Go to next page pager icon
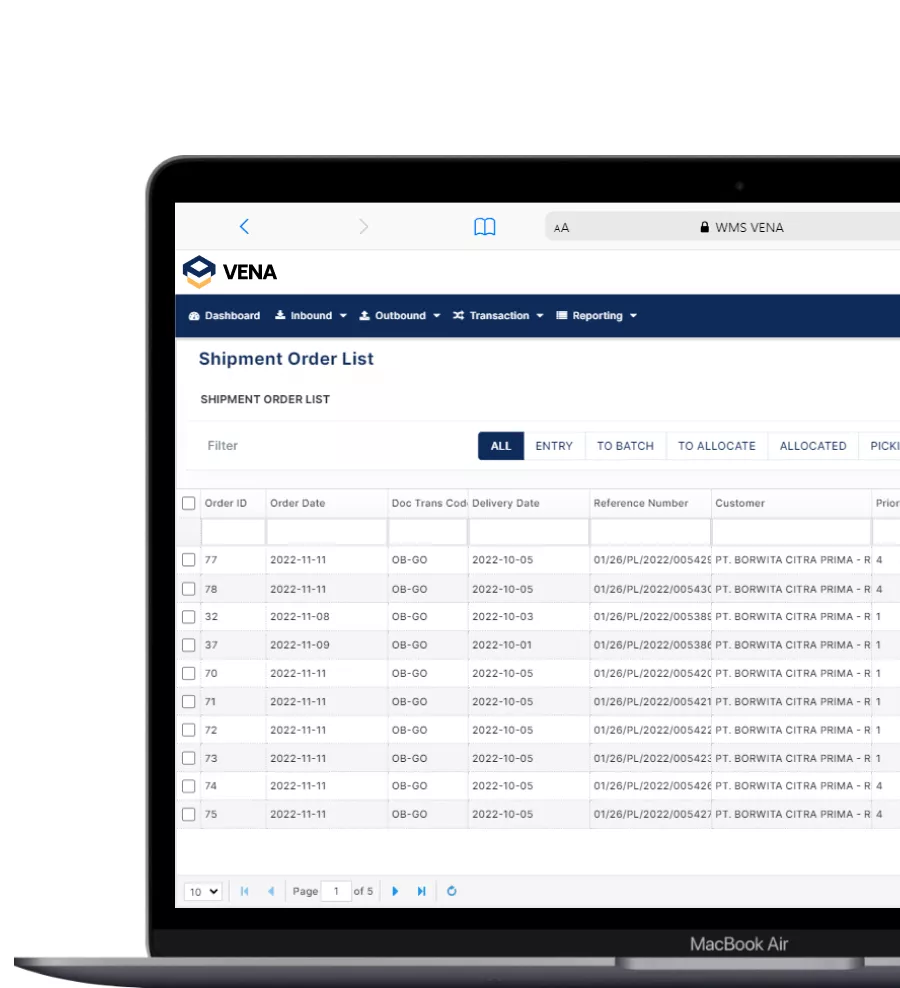Screen dimensions: 900x988 (396, 891)
